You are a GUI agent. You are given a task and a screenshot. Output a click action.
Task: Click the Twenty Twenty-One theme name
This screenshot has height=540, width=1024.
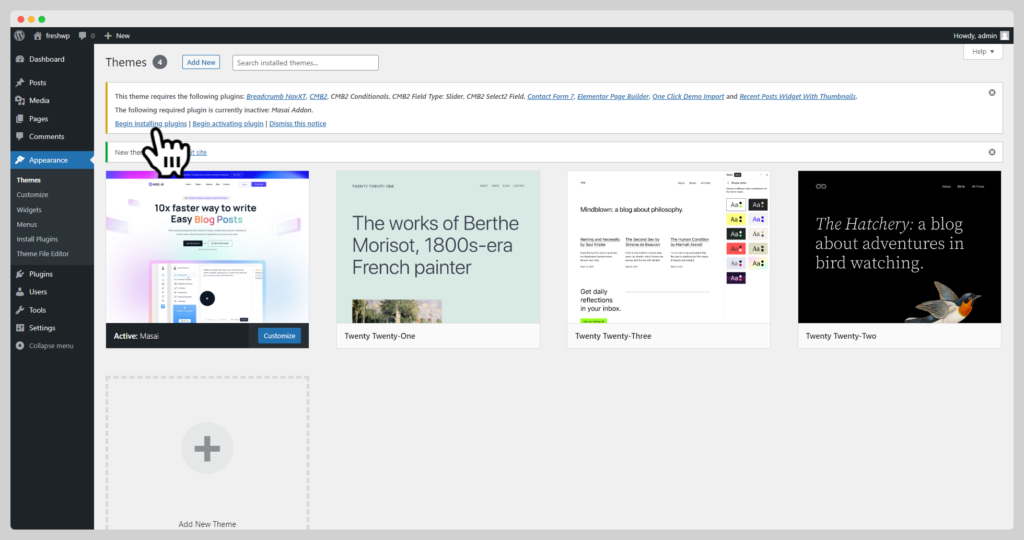(380, 336)
